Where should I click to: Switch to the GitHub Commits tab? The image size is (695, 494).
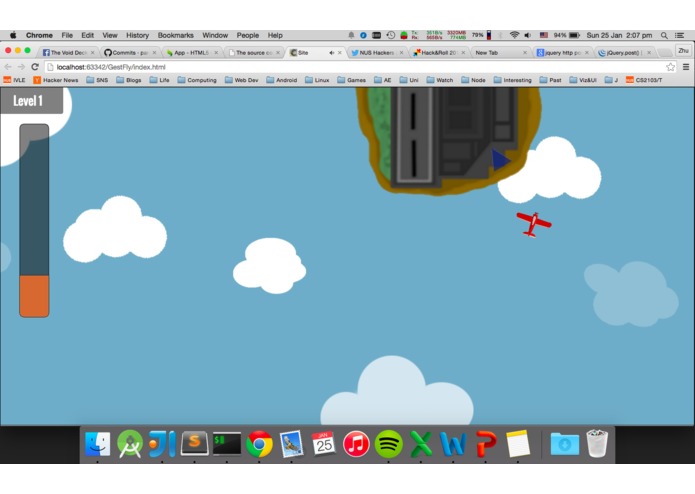130,52
